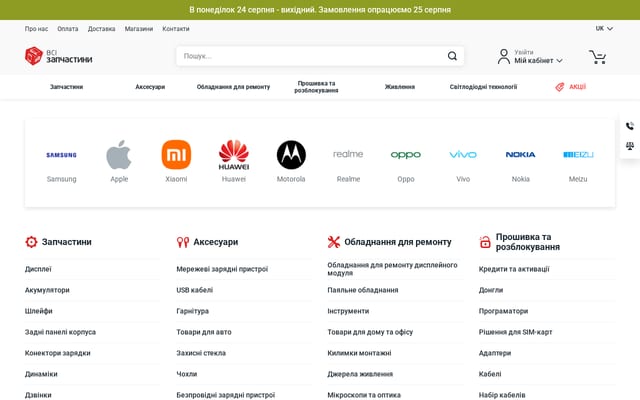The height and width of the screenshot is (400, 640).
Task: Open the Оплата link
Action: coord(68,29)
